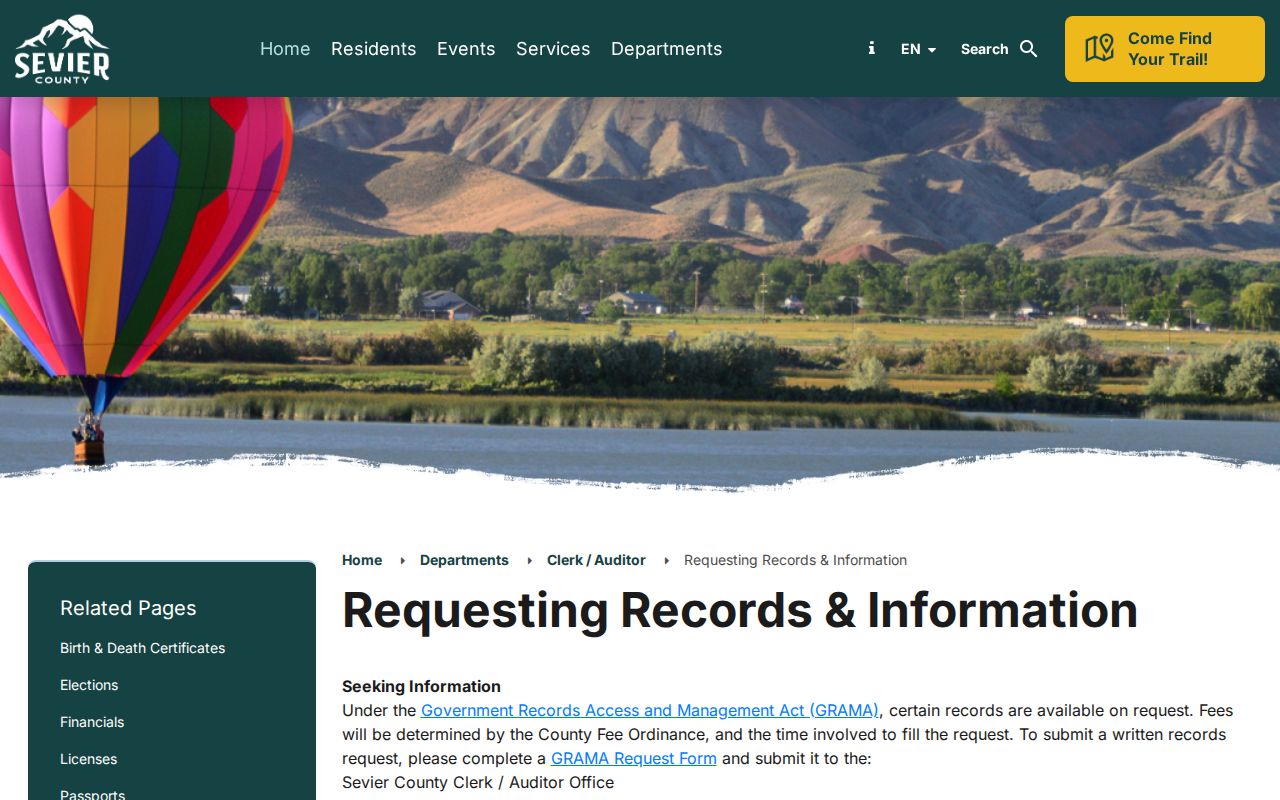Viewport: 1280px width, 800px height.
Task: Open the information icon in header
Action: click(871, 48)
